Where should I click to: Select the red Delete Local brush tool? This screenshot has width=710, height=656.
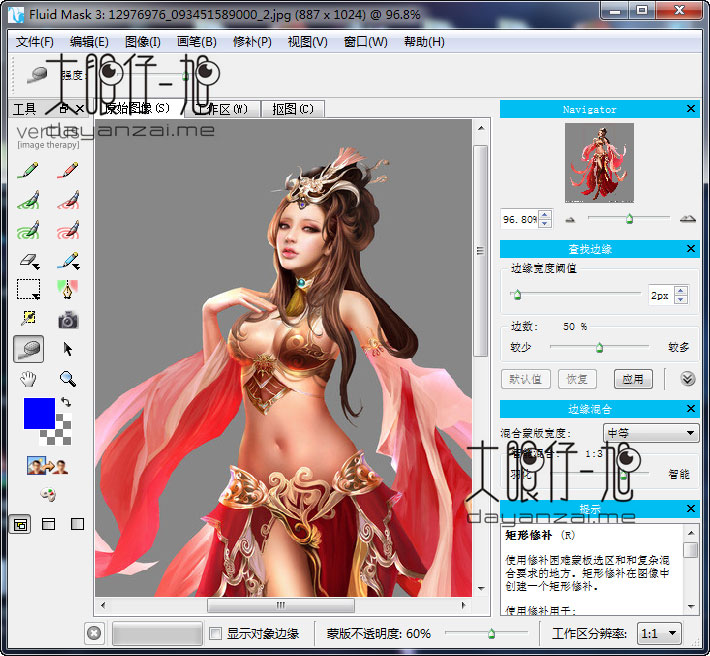pyautogui.click(x=68, y=200)
